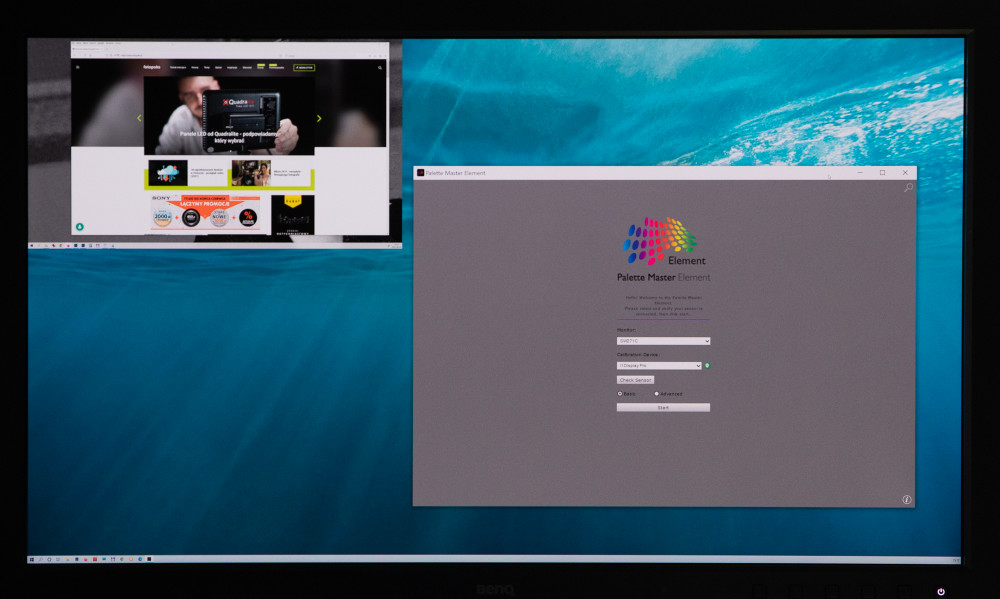Open taskbar search magnifier
Image resolution: width=1000 pixels, height=599 pixels.
point(40,559)
